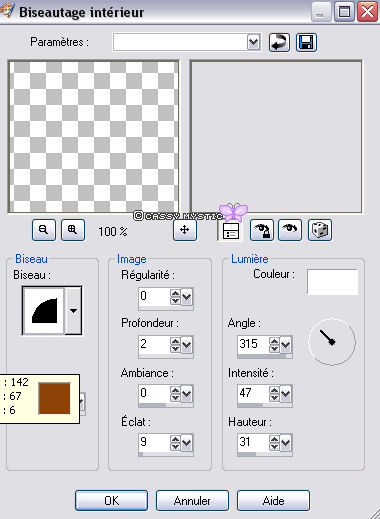Screen dimensions: 380x519
Task: Click the Éclat value input field
Action: (x=154, y=442)
